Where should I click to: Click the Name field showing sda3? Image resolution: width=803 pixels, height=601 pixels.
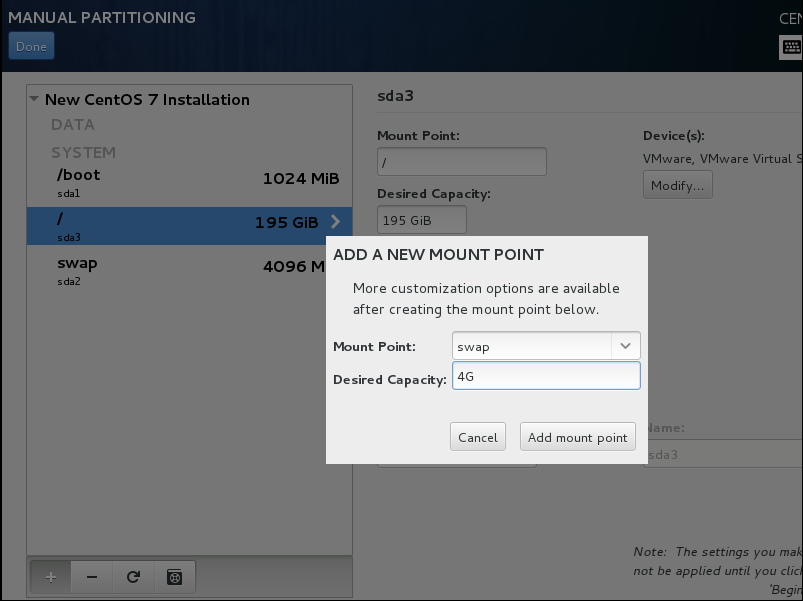tap(722, 454)
